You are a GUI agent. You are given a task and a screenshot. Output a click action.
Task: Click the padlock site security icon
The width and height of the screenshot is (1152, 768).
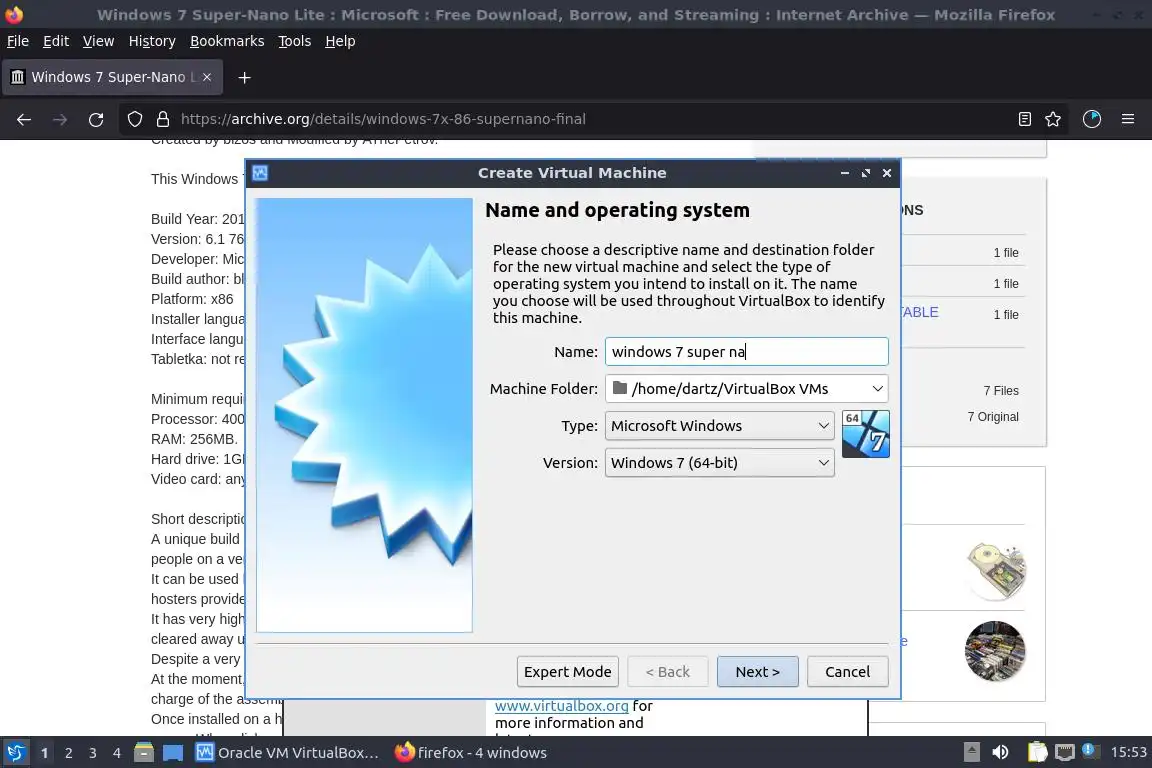[x=162, y=119]
